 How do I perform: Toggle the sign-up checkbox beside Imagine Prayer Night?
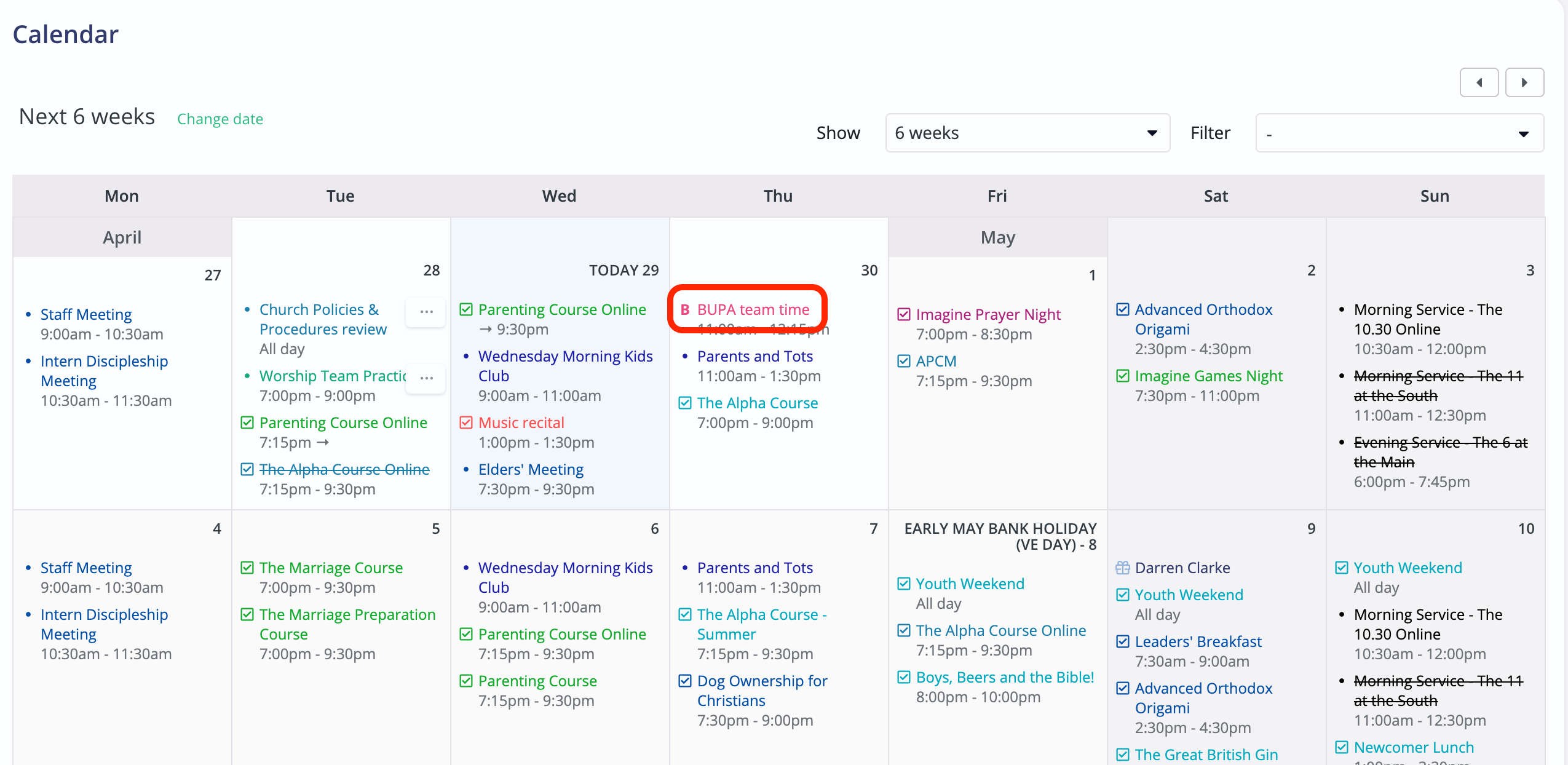click(904, 314)
